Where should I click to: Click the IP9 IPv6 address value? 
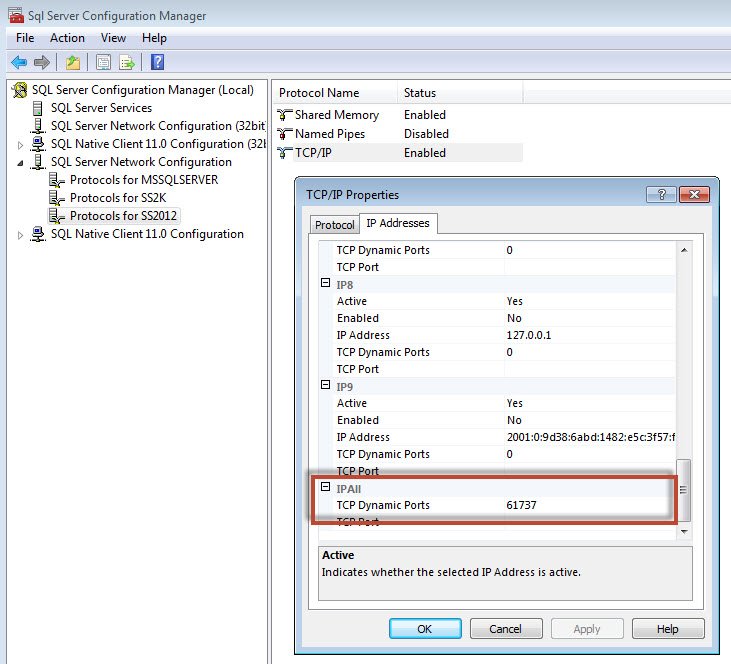pyautogui.click(x=589, y=437)
